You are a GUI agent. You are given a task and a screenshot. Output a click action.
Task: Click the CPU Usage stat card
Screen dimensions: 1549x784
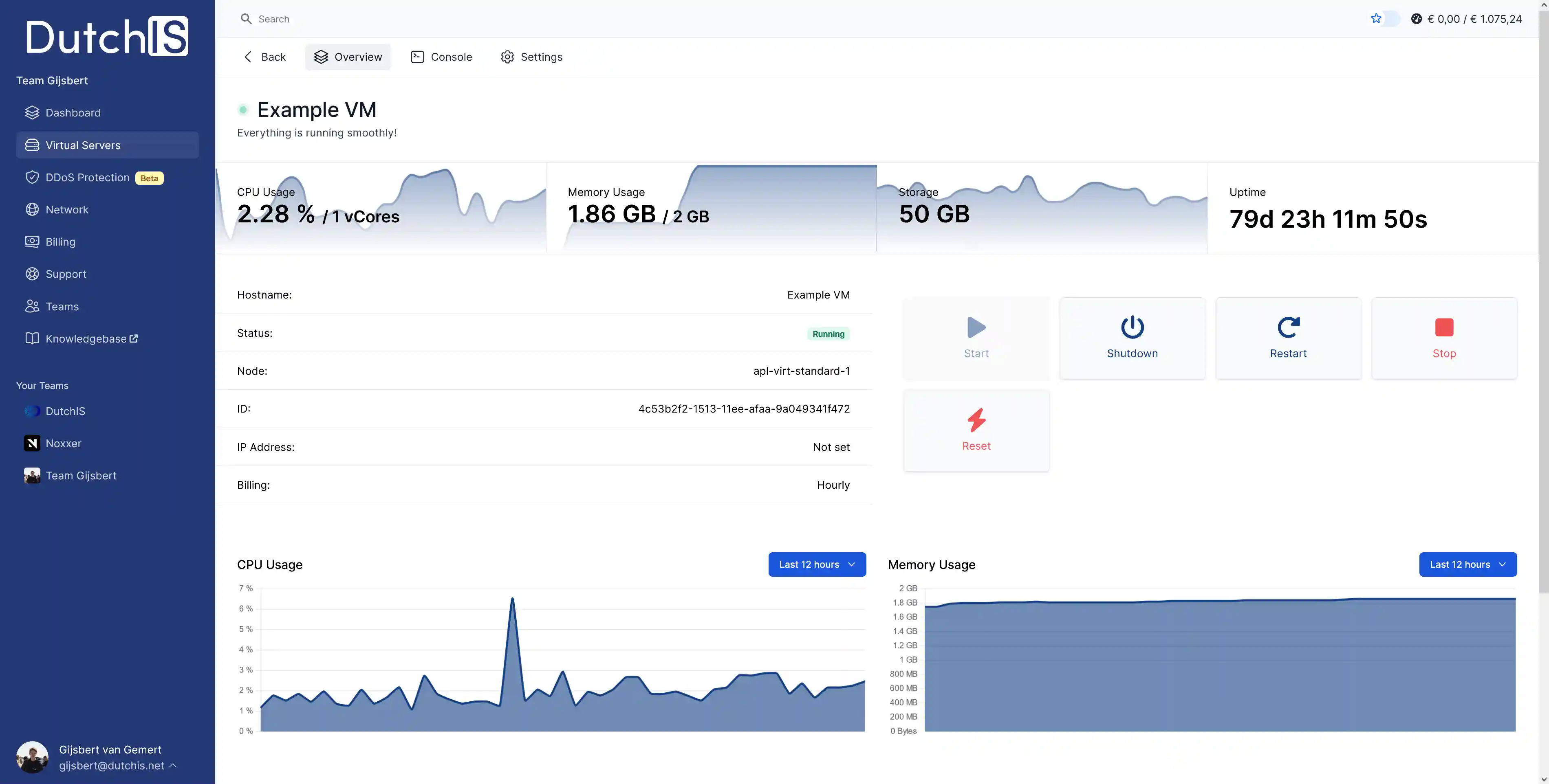click(x=381, y=208)
